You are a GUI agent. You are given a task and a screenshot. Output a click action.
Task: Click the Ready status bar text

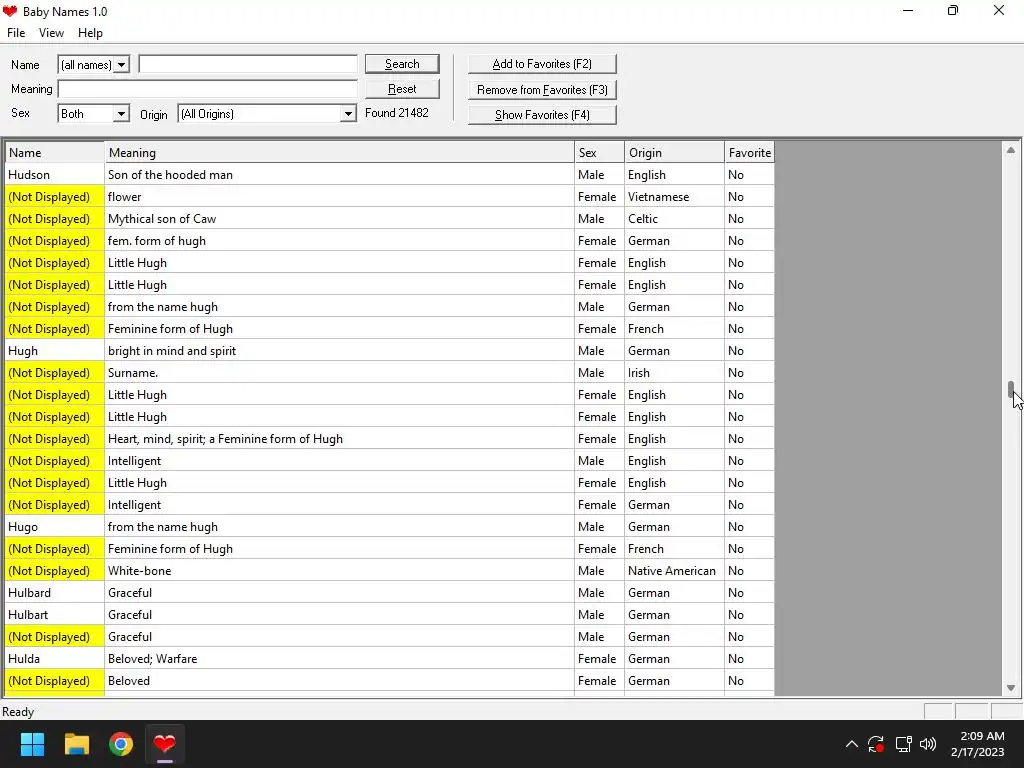(x=18, y=712)
